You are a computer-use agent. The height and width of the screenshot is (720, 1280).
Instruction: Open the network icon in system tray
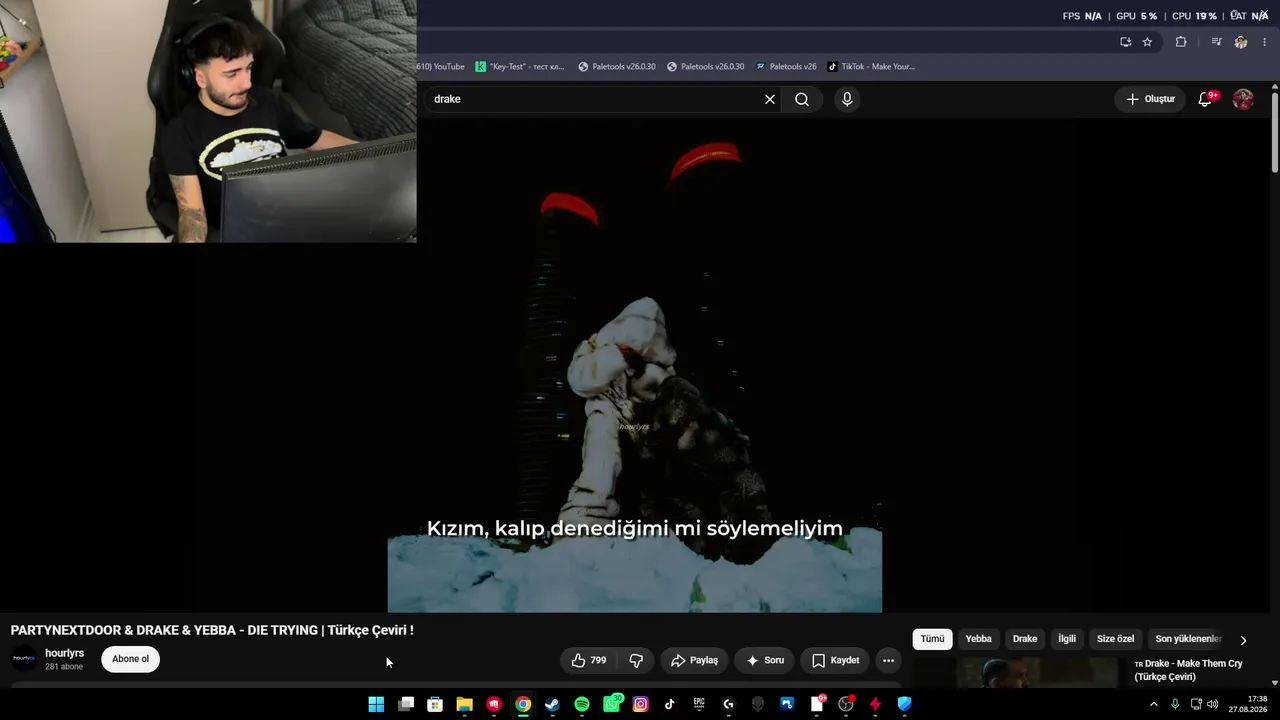(1196, 704)
